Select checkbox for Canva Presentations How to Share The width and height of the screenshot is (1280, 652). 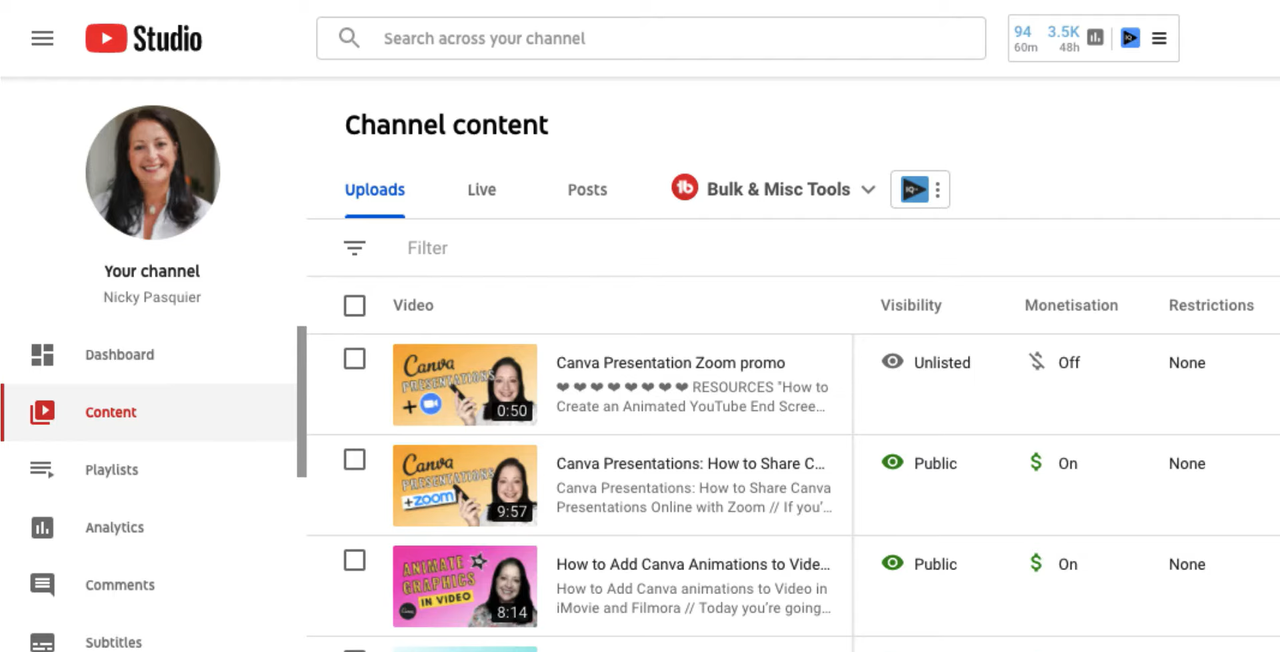(x=354, y=459)
